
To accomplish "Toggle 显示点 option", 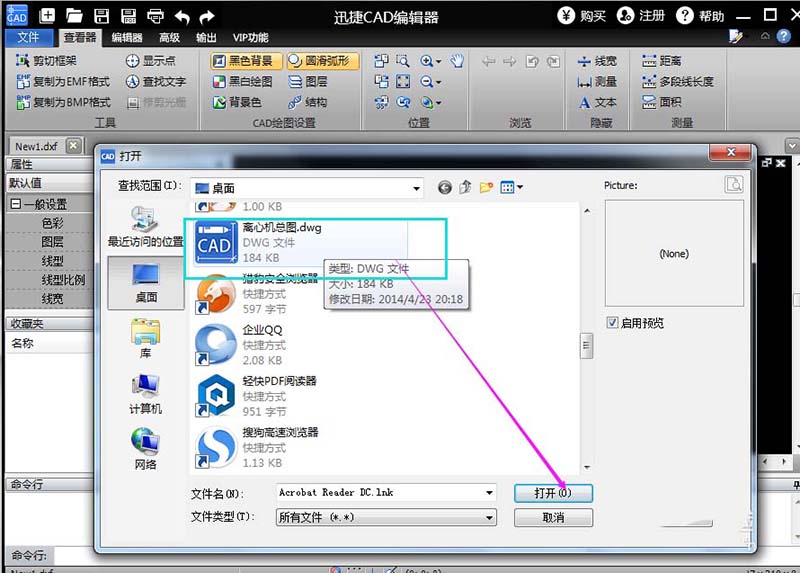I will coord(151,61).
